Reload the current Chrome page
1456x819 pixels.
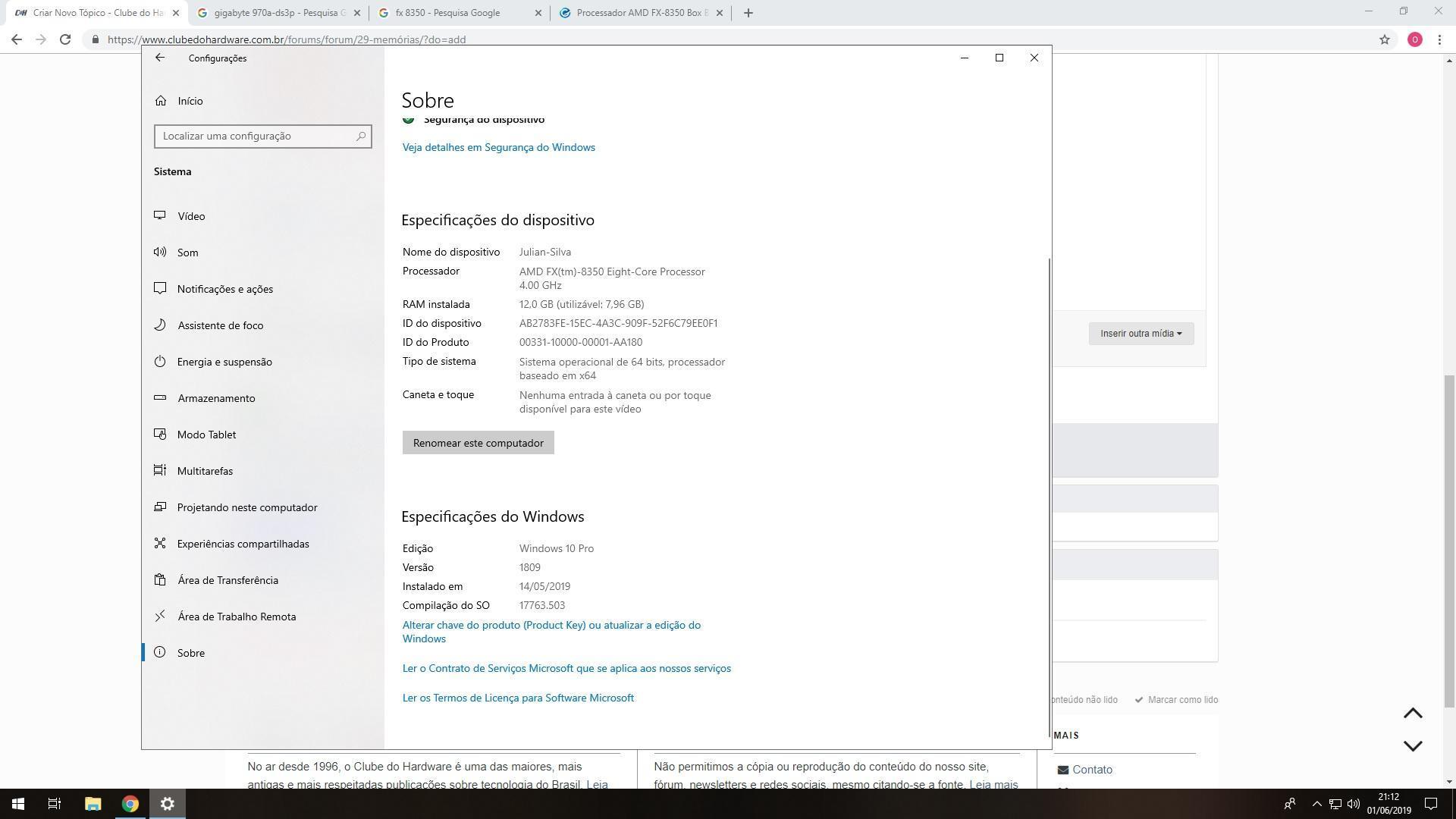click(x=65, y=39)
